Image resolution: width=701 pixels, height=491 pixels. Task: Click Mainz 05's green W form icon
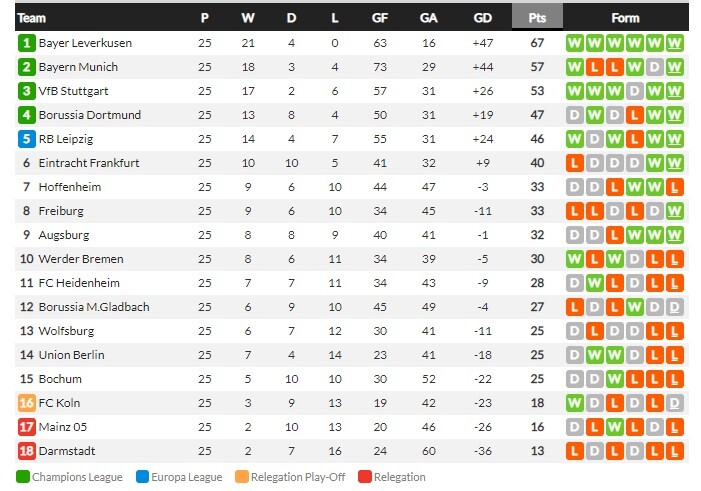pos(615,427)
